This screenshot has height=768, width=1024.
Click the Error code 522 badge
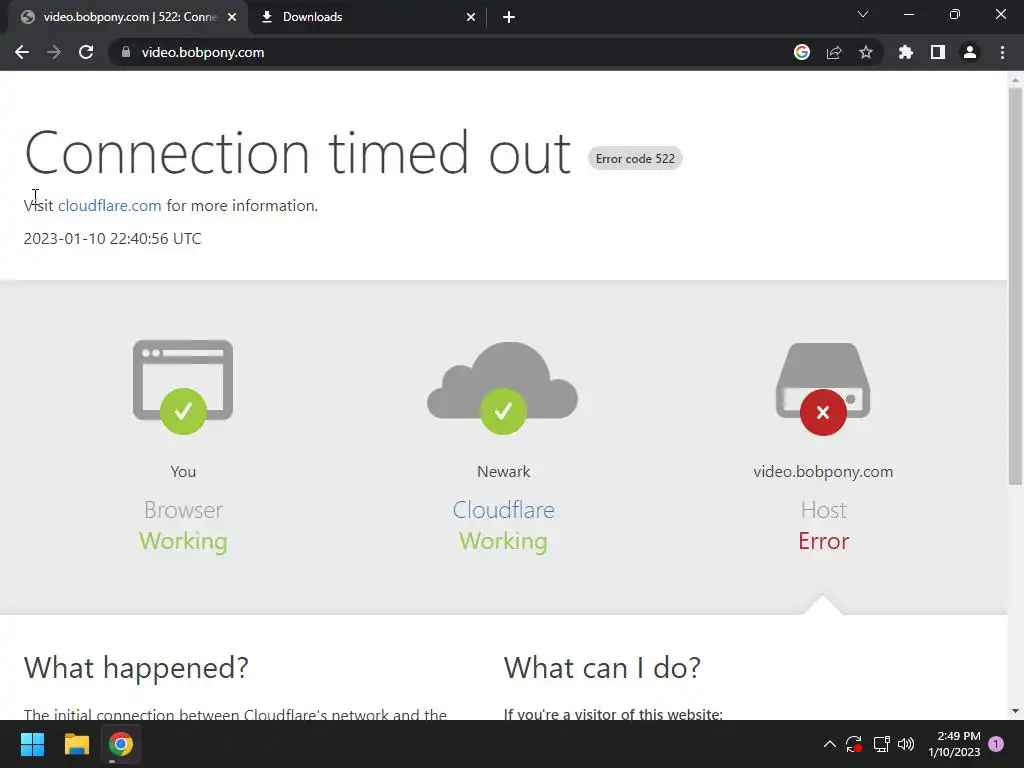(x=635, y=159)
